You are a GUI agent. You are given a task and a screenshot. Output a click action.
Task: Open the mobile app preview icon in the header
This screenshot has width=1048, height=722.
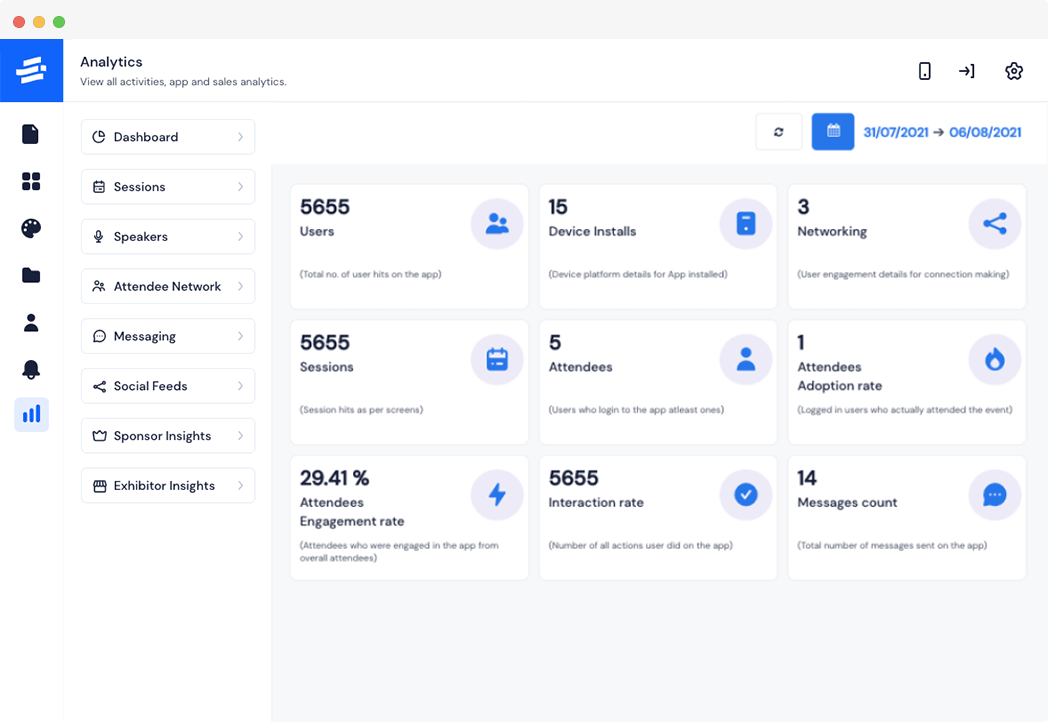924,71
